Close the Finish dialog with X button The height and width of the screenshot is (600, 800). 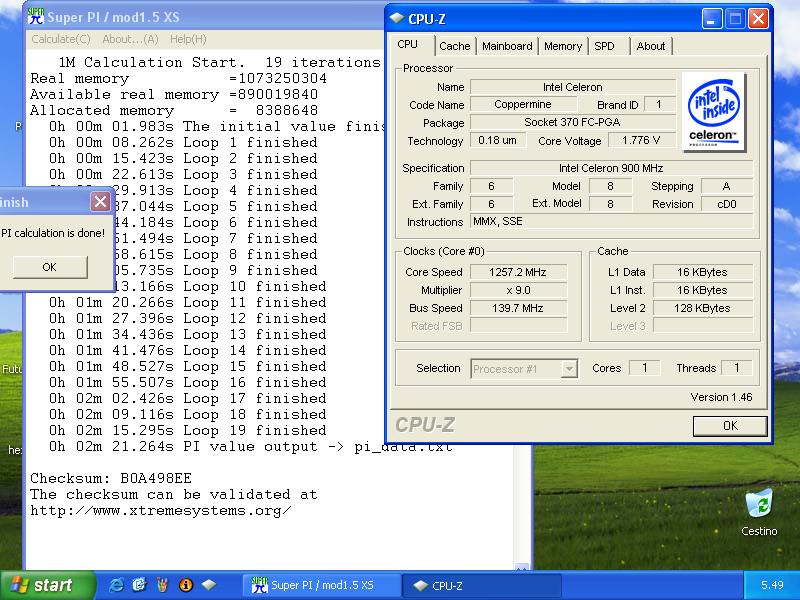click(100, 202)
